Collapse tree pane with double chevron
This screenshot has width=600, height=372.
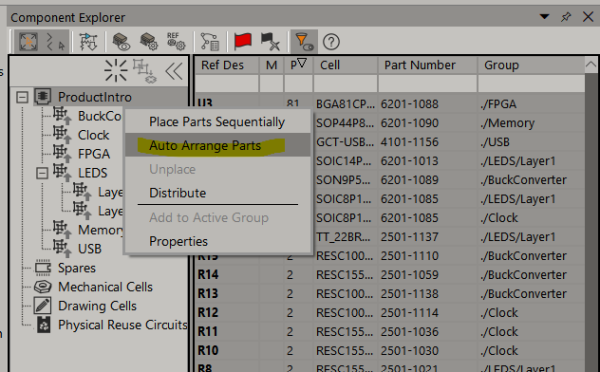point(174,71)
